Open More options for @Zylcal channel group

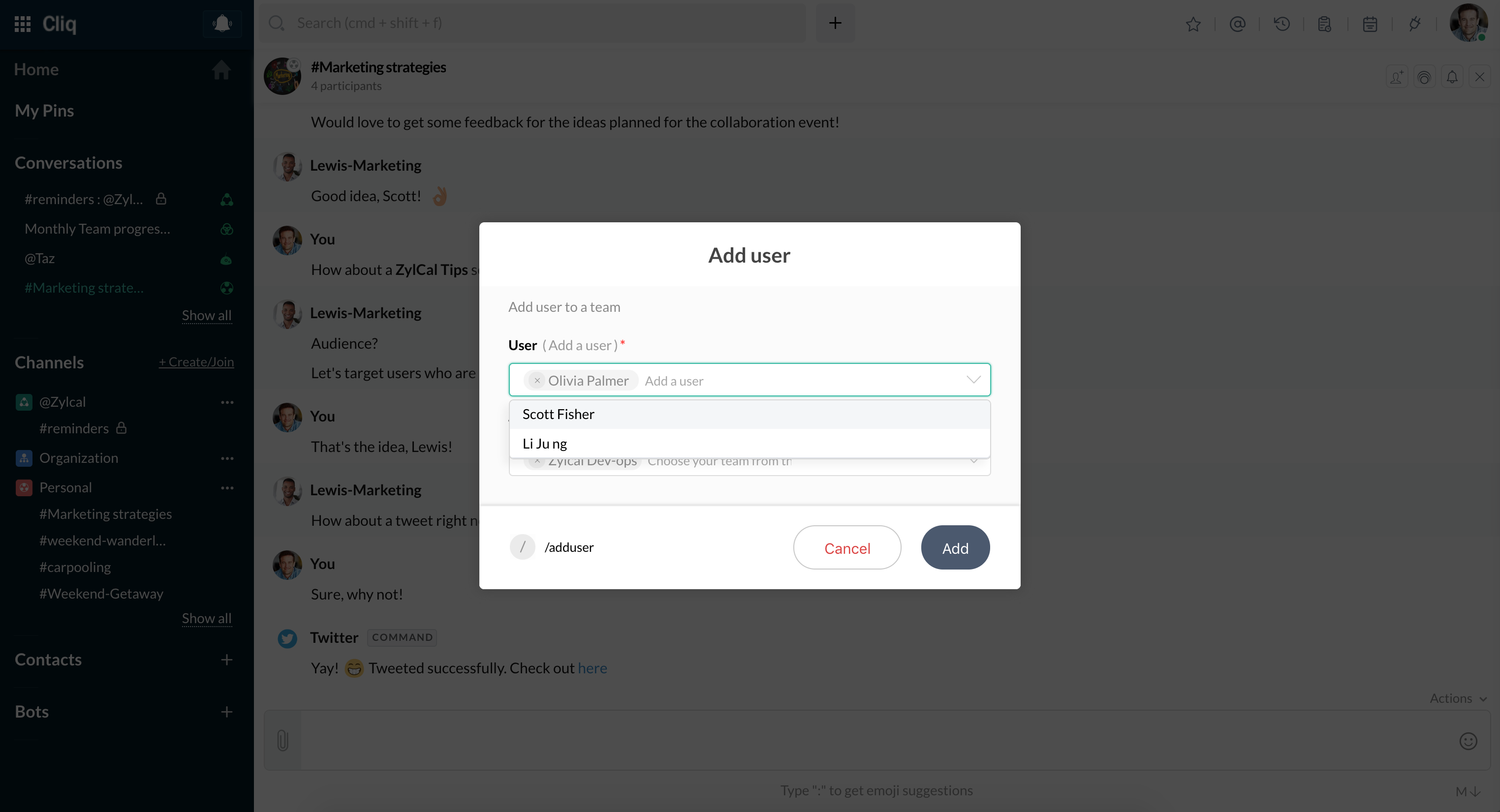(227, 402)
